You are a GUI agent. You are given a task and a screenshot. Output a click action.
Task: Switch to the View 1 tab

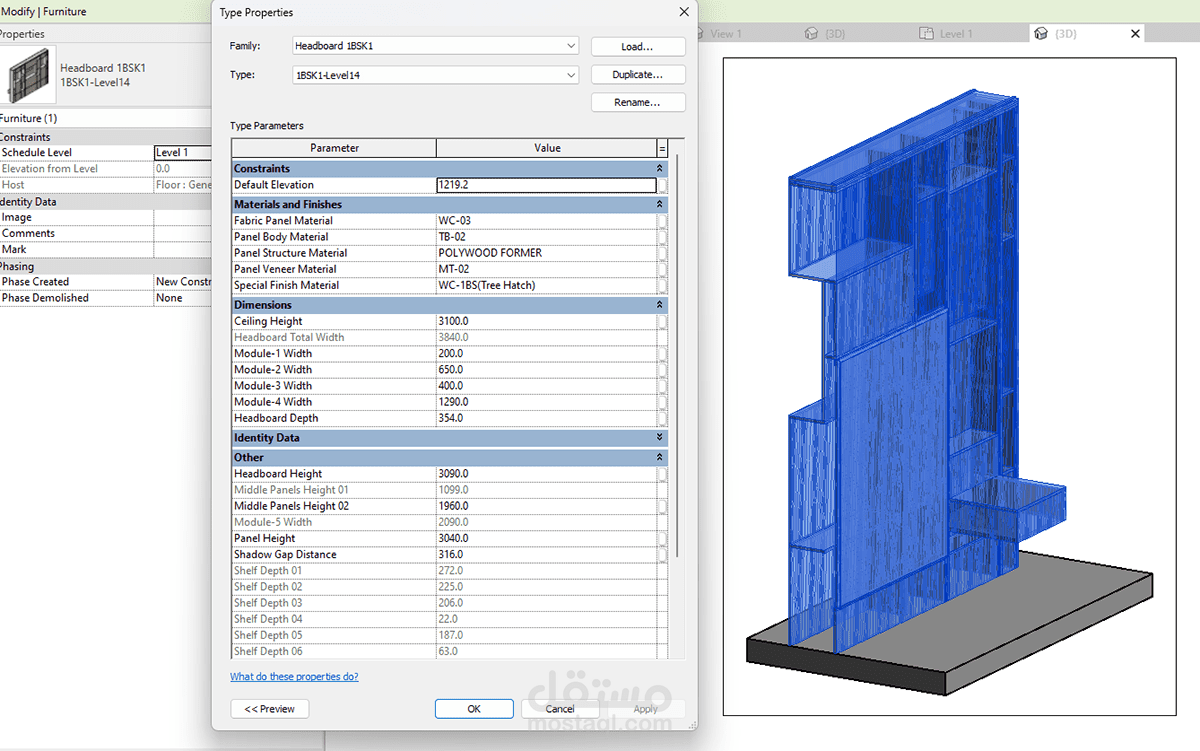pyautogui.click(x=726, y=34)
